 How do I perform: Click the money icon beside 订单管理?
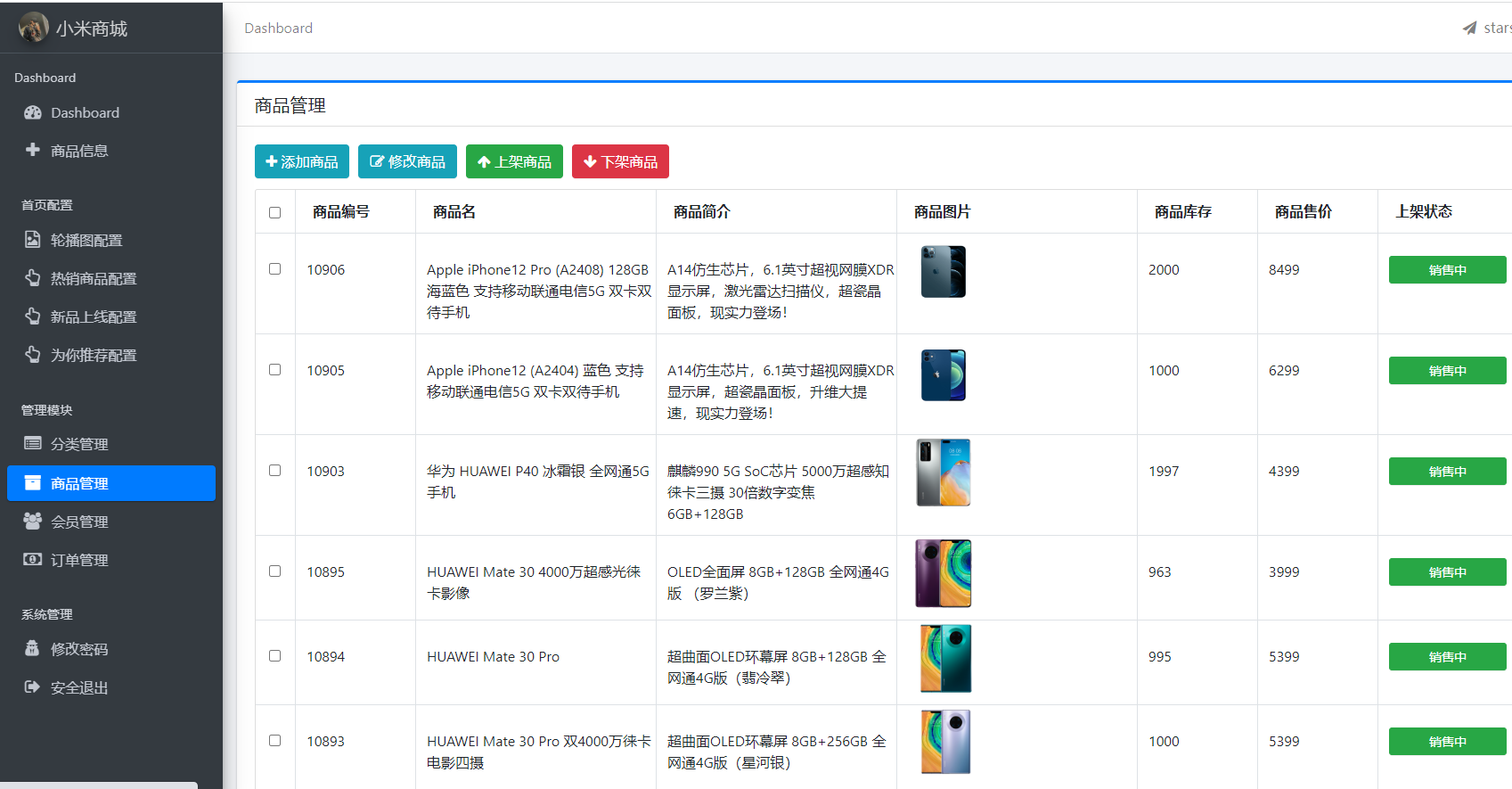pos(33,560)
